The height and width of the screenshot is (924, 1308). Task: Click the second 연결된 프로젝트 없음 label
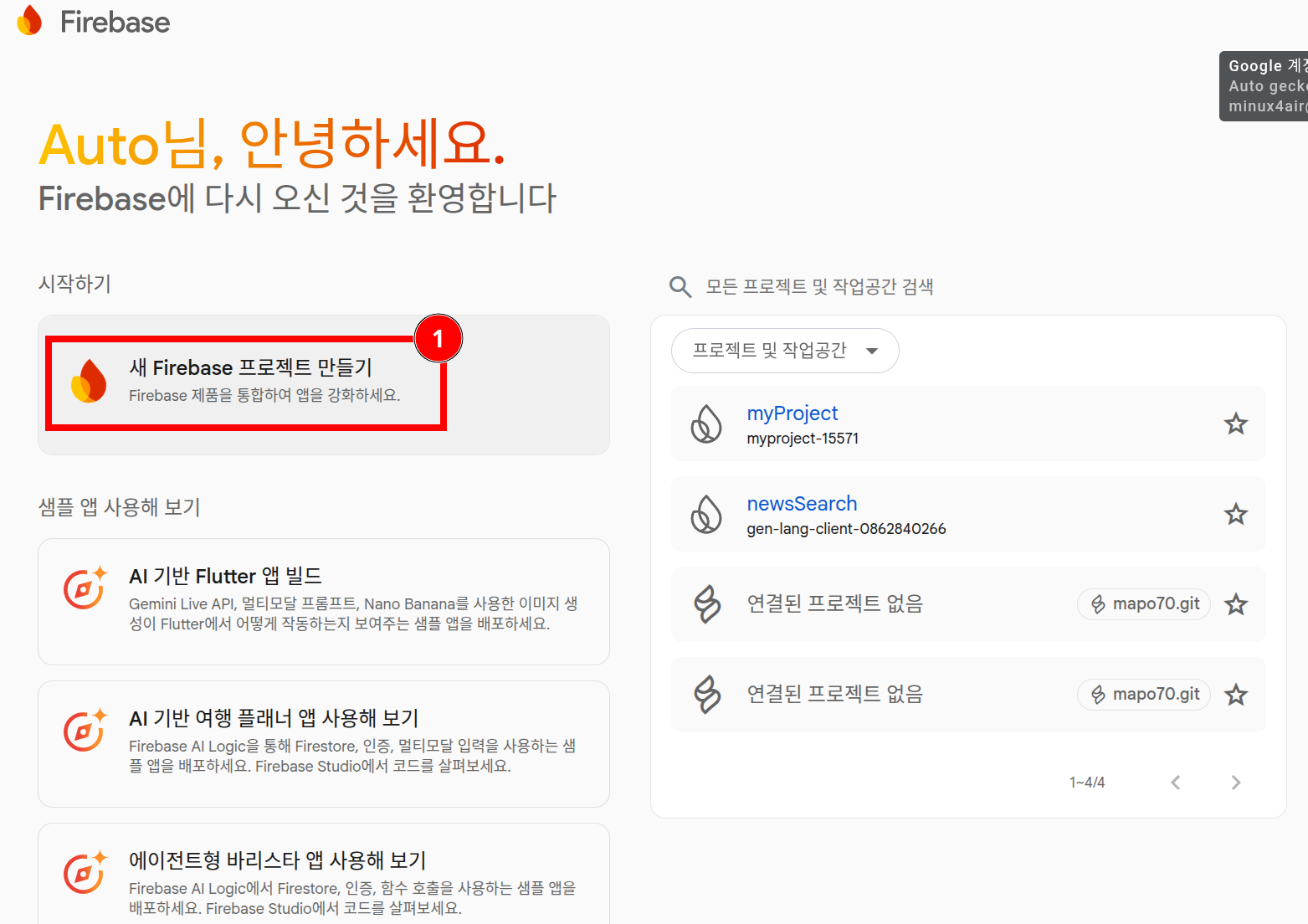834,694
